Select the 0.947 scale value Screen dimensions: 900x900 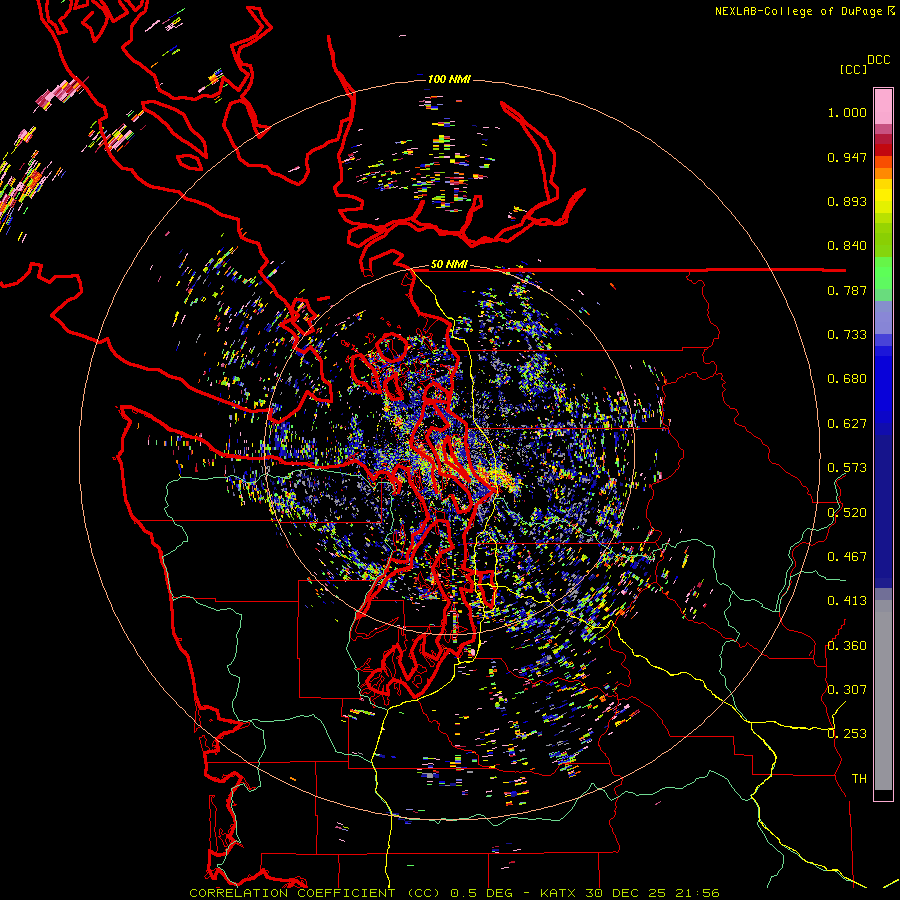tap(847, 157)
